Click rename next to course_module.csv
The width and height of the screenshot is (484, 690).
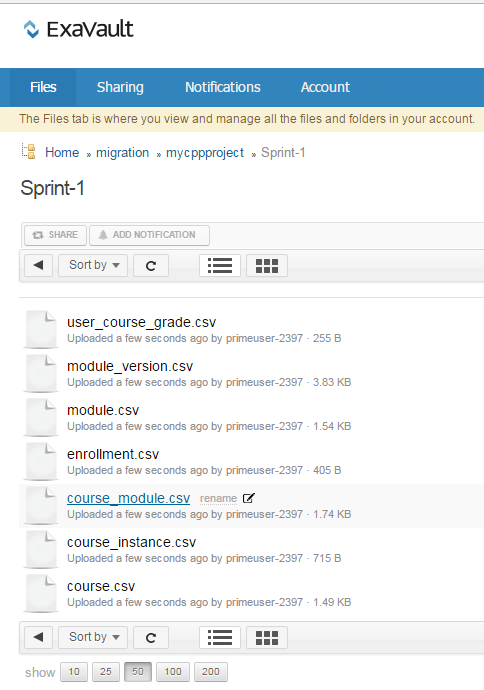(x=218, y=499)
